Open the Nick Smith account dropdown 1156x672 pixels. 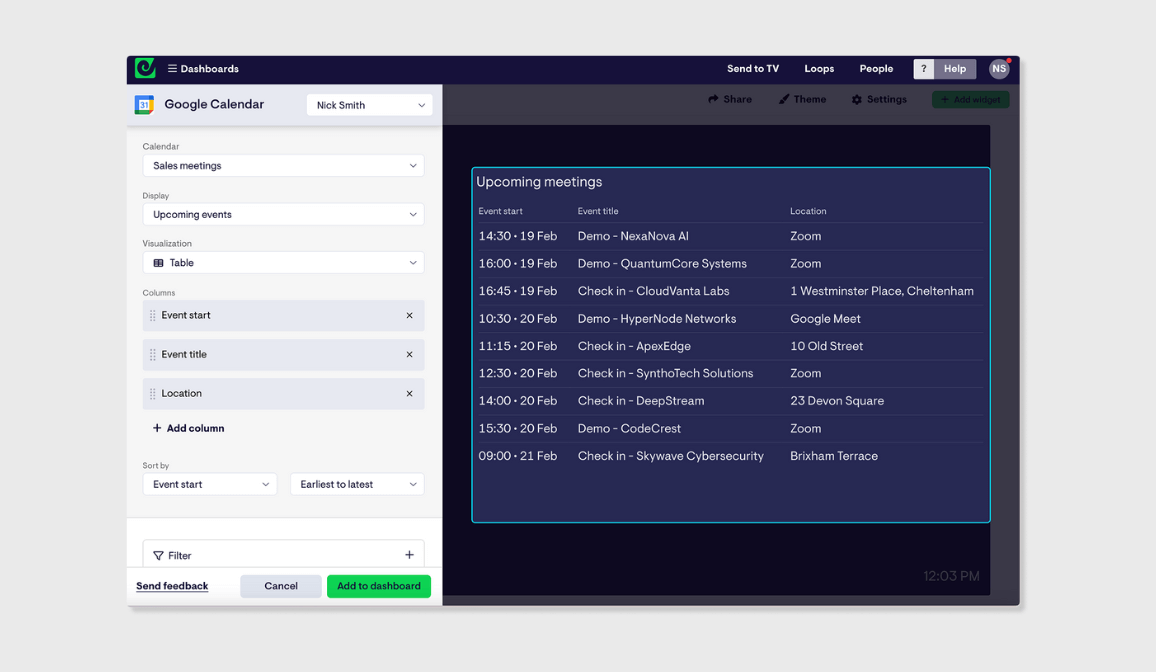click(369, 104)
